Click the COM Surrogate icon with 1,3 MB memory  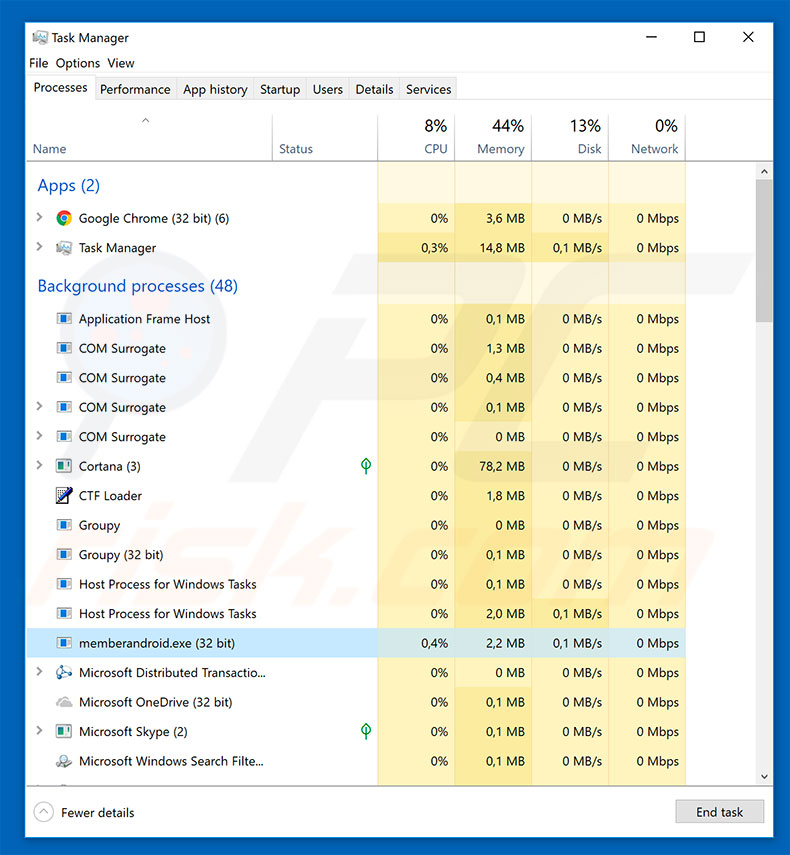point(64,348)
